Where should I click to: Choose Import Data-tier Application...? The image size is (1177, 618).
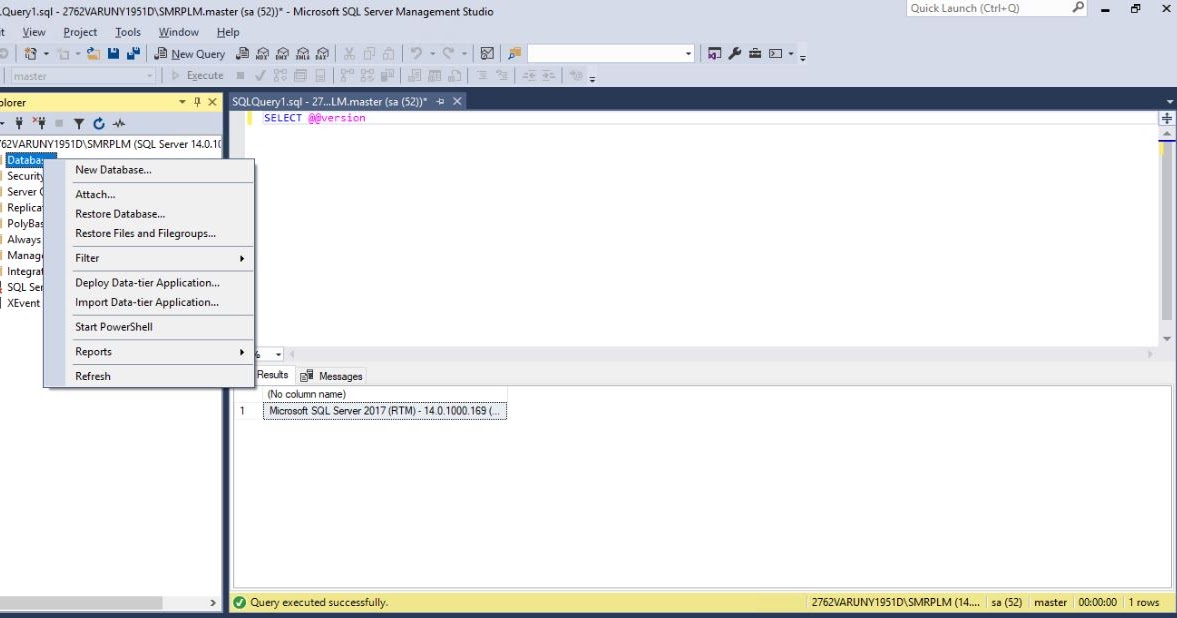tap(149, 303)
